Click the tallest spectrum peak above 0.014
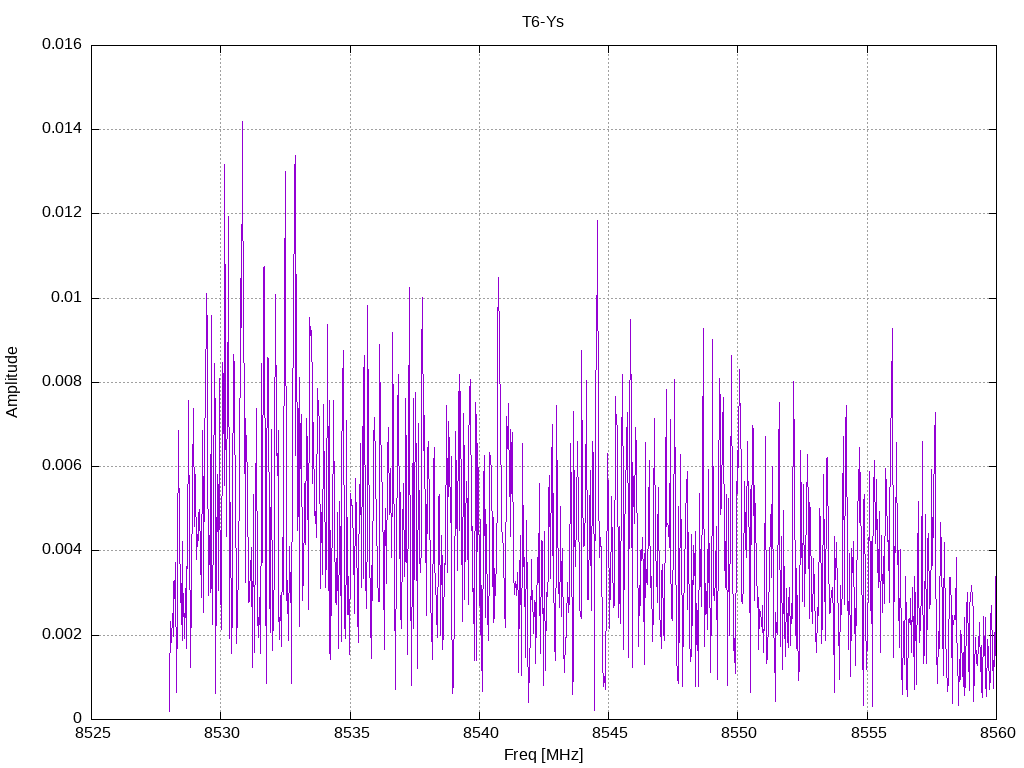 coord(242,123)
